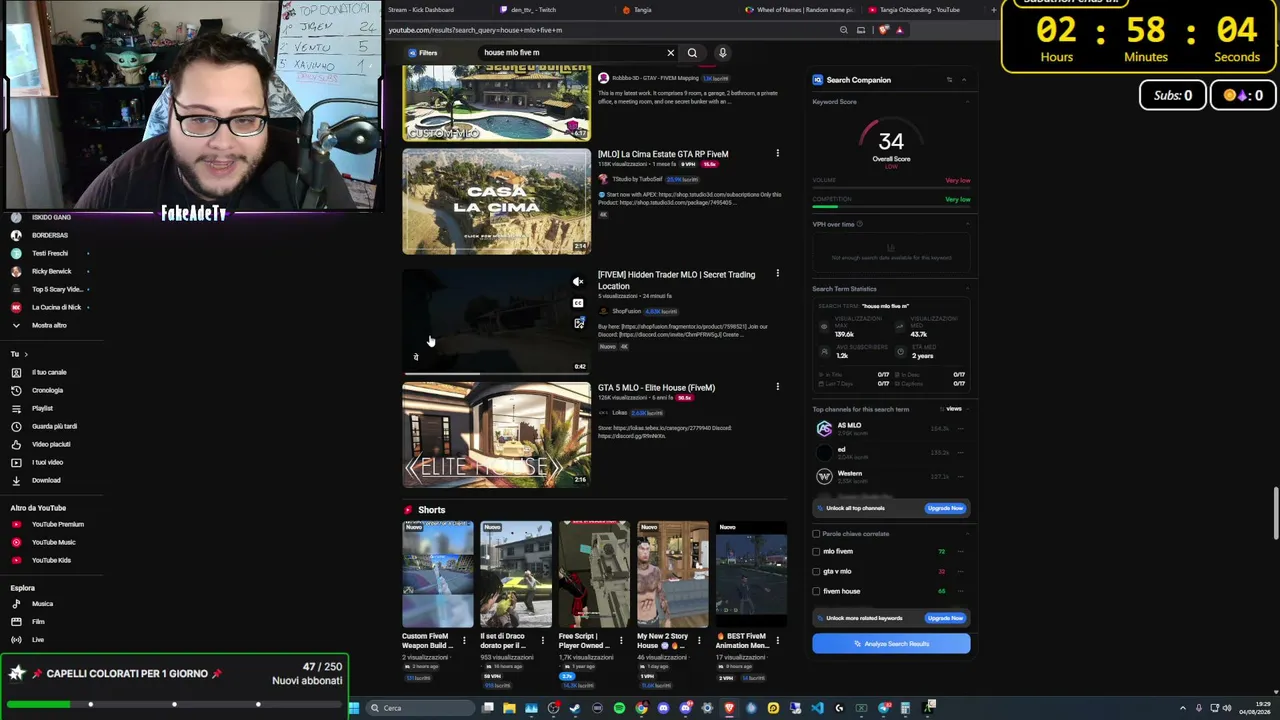This screenshot has width=1280, height=720.
Task: Open Playlist in the YouTube sidebar
Action: (42, 408)
